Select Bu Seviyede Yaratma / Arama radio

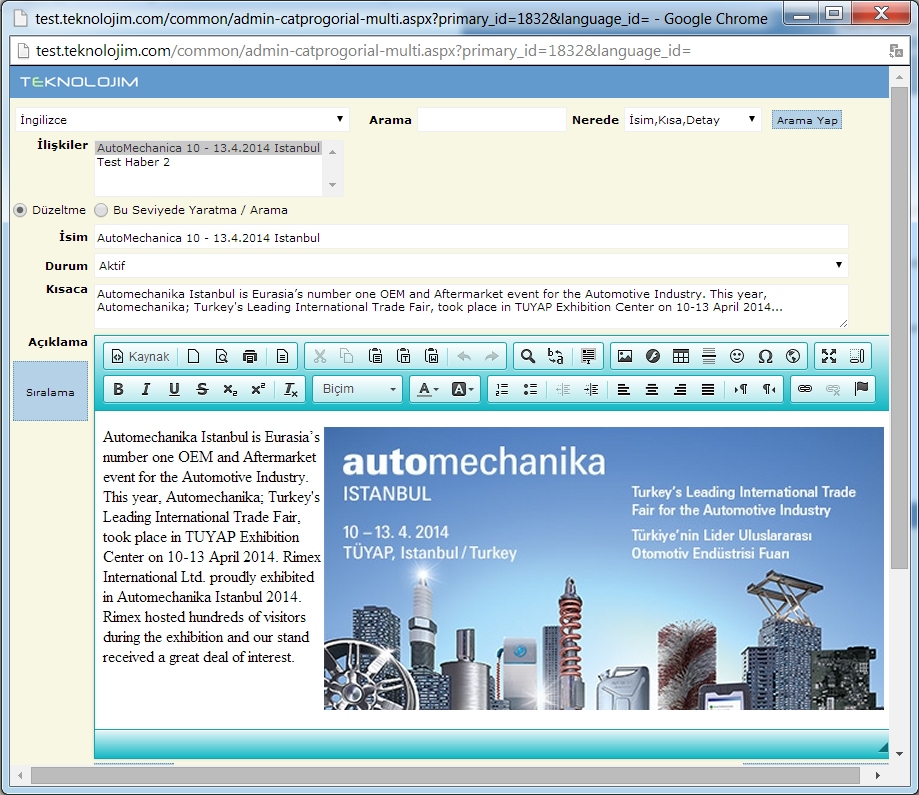click(101, 210)
